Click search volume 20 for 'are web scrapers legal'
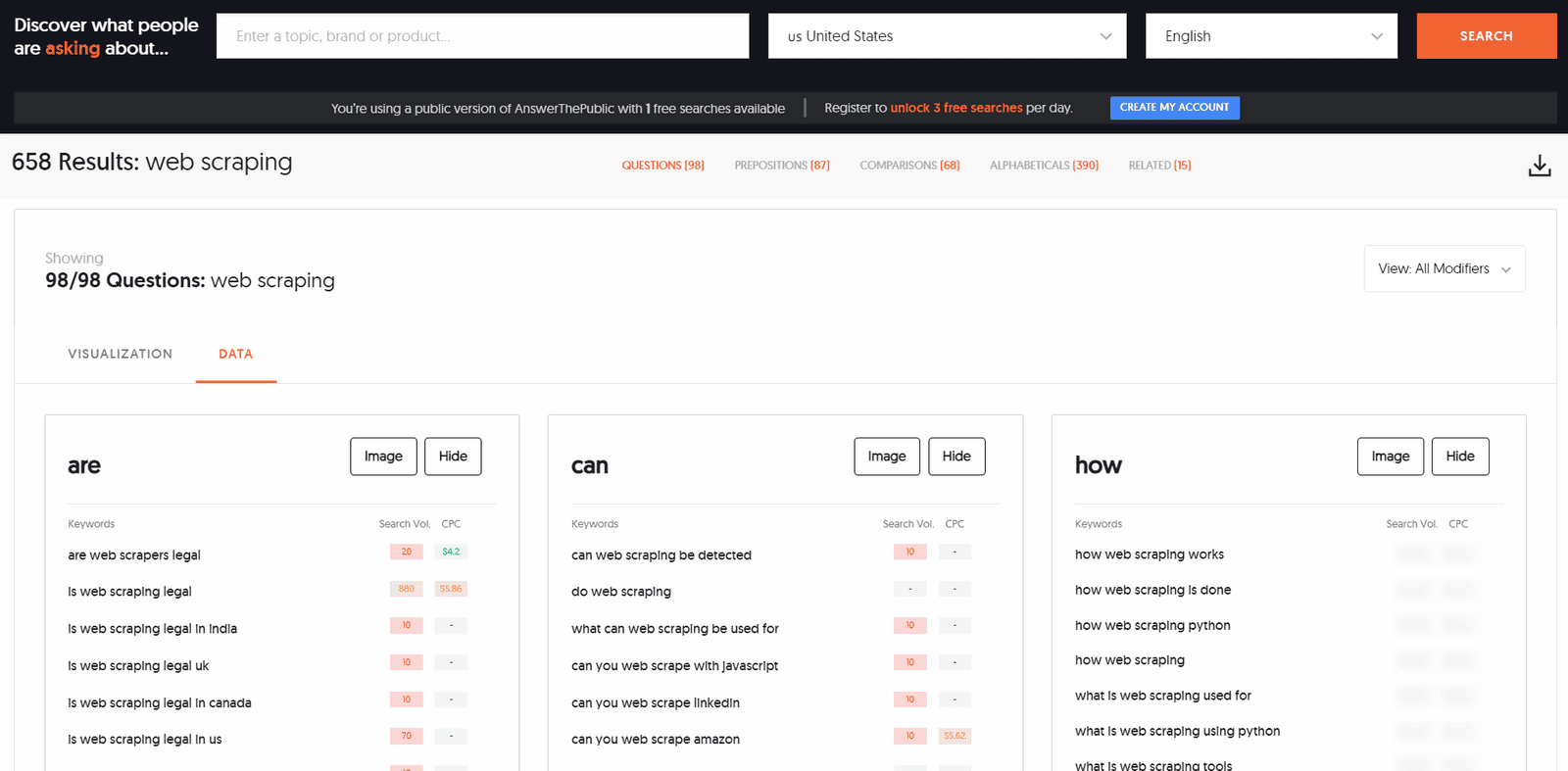 407,552
